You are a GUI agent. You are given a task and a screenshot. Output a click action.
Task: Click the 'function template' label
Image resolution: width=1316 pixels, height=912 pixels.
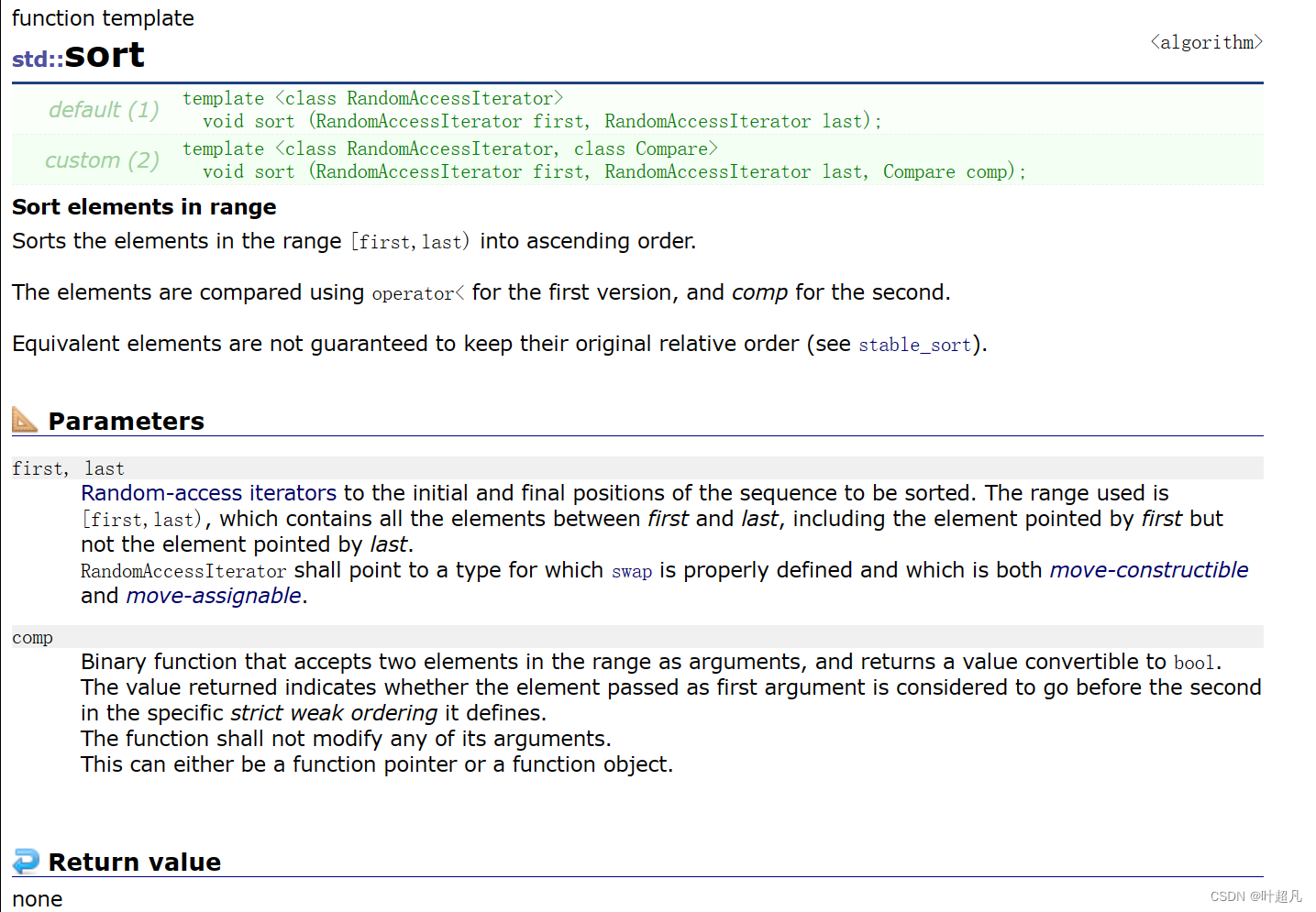pyautogui.click(x=103, y=18)
